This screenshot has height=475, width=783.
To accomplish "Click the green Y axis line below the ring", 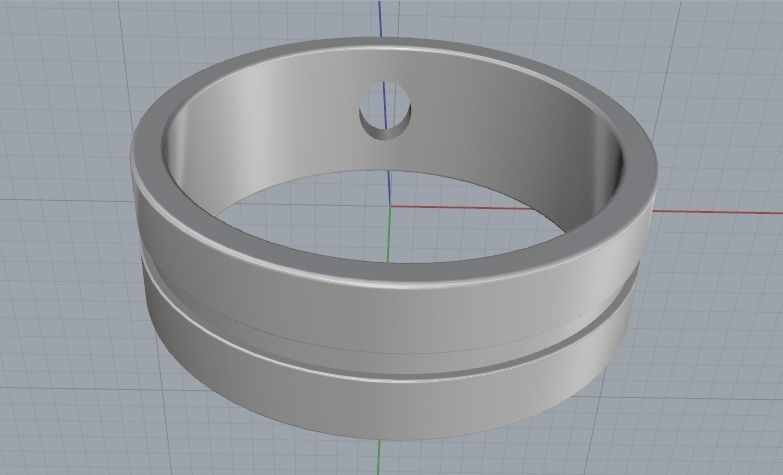I will (x=378, y=457).
